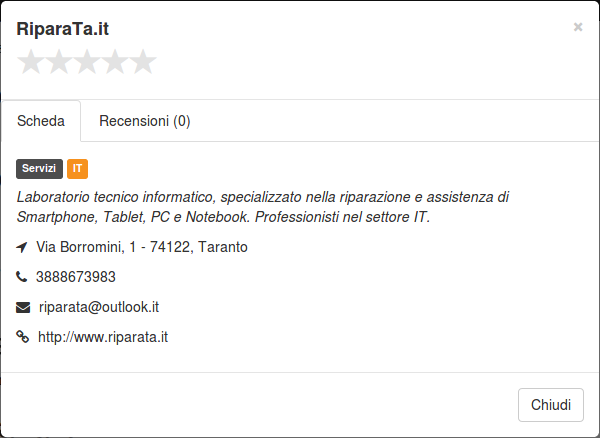Click the phone handset icon

(x=22, y=277)
